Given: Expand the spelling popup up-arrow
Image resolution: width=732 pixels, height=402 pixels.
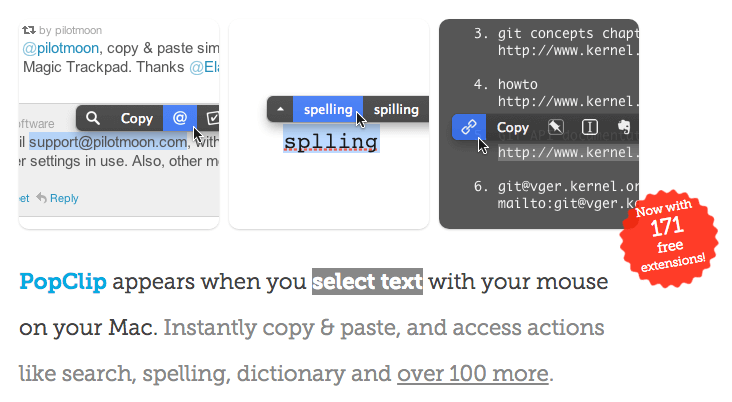Looking at the screenshot, I should [x=280, y=109].
